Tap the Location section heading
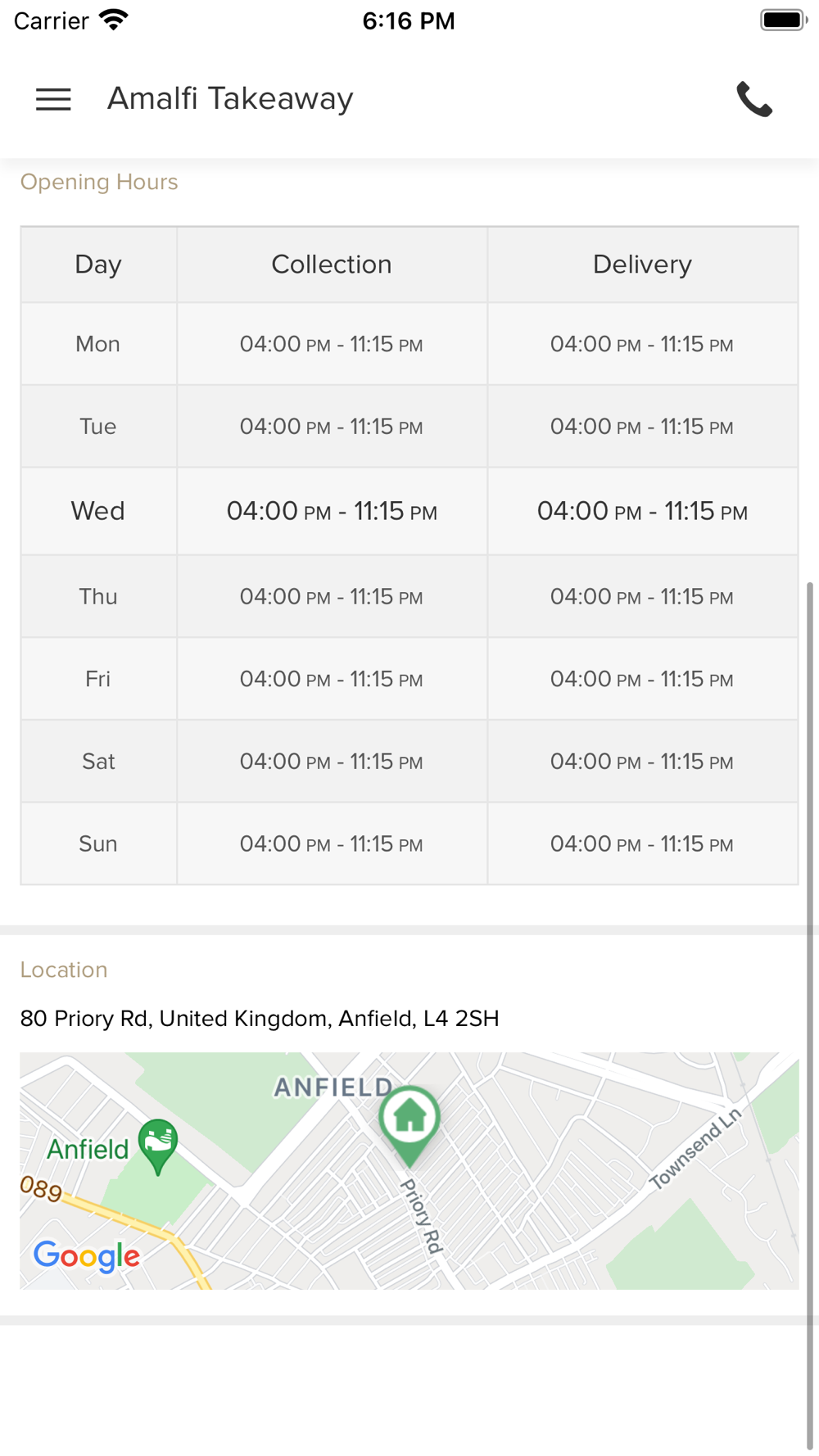This screenshot has width=819, height=1456. click(64, 970)
